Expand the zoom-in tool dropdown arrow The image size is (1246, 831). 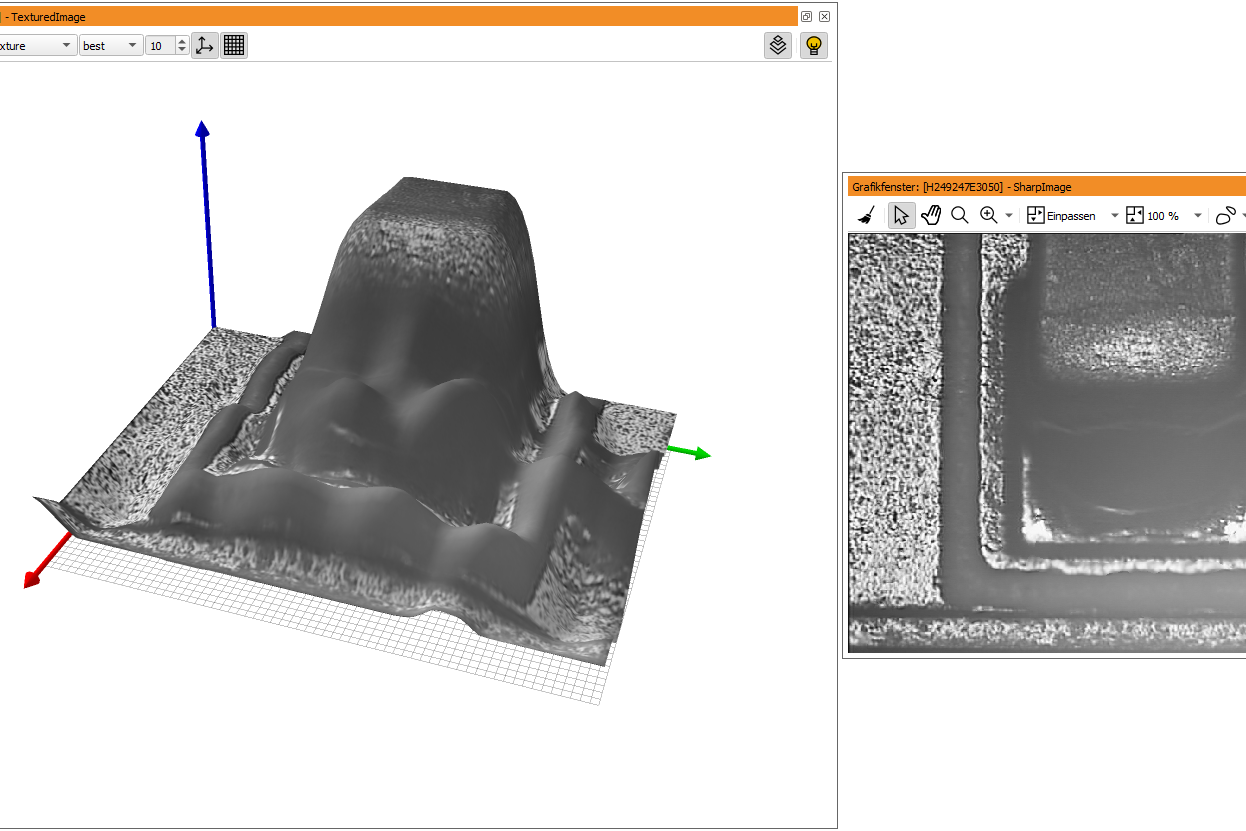[1009, 216]
